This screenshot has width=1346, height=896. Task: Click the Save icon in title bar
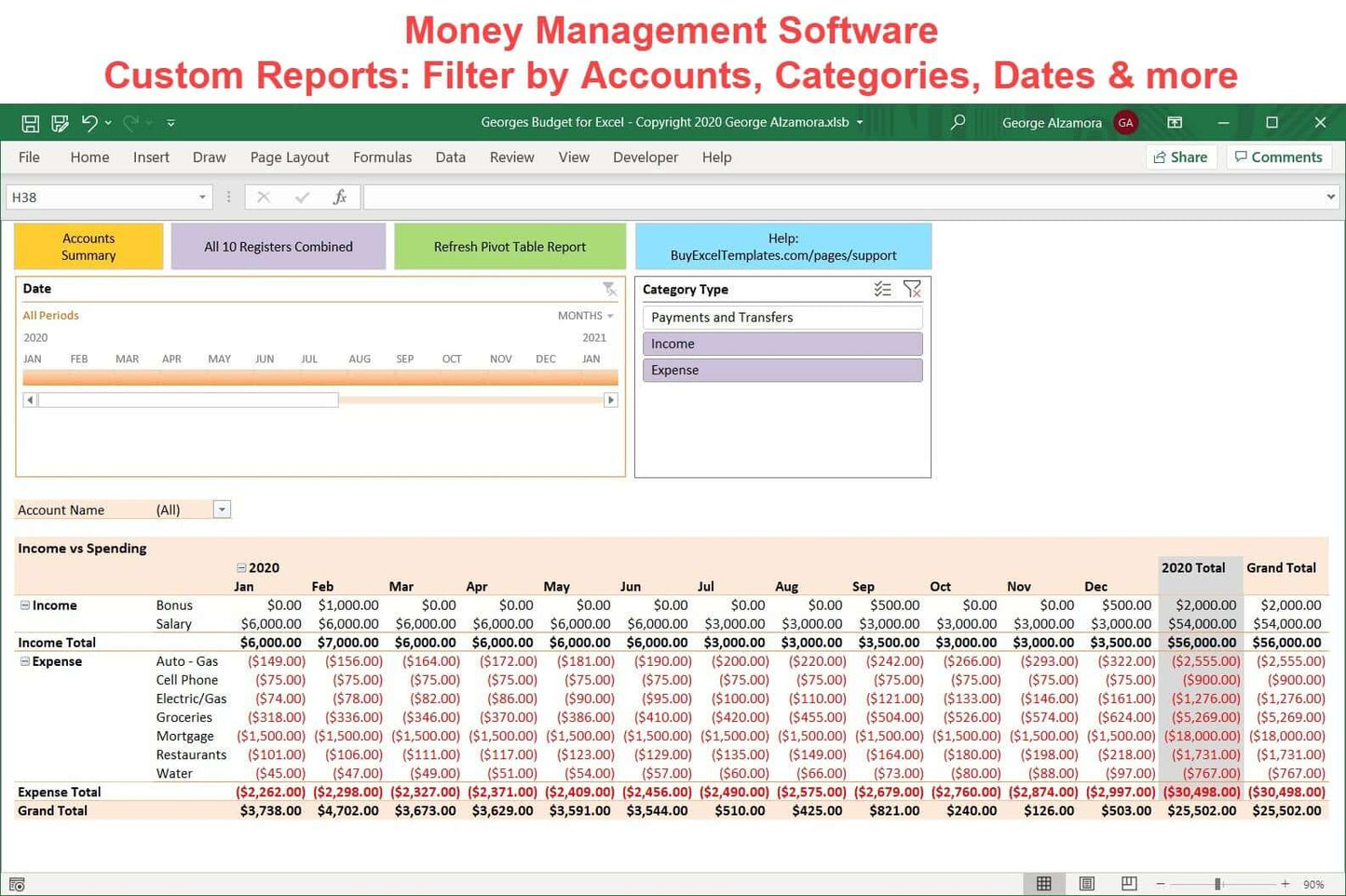point(30,123)
